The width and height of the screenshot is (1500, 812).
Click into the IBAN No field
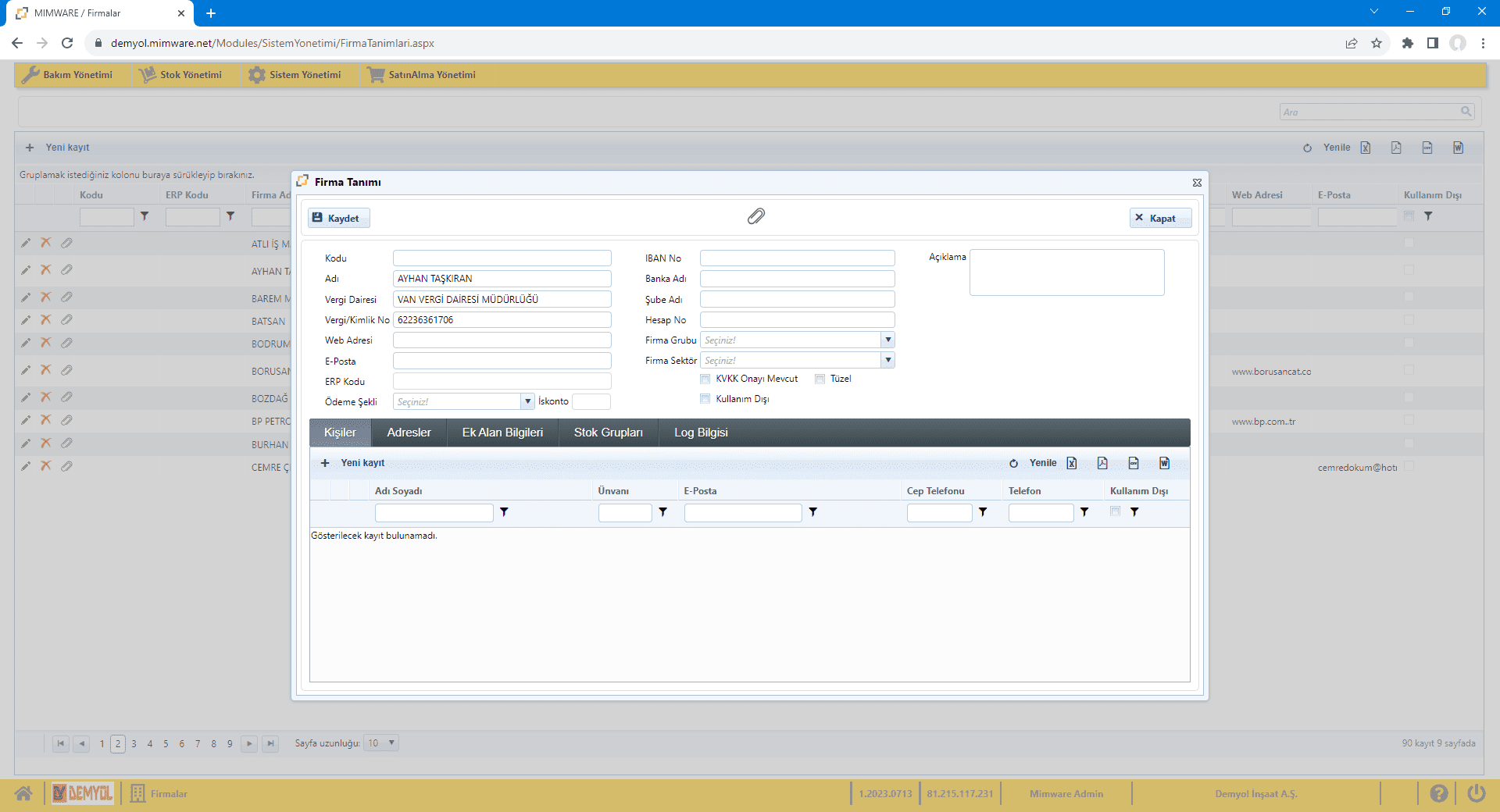797,258
